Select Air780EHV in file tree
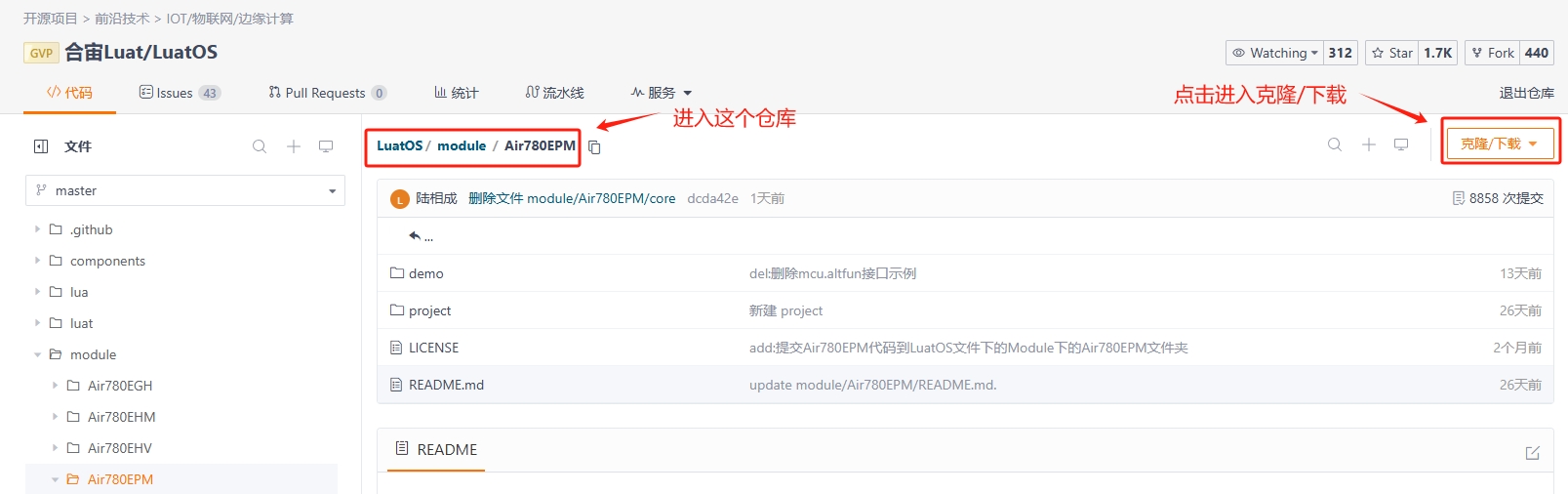This screenshot has width=1568, height=494. tap(120, 448)
